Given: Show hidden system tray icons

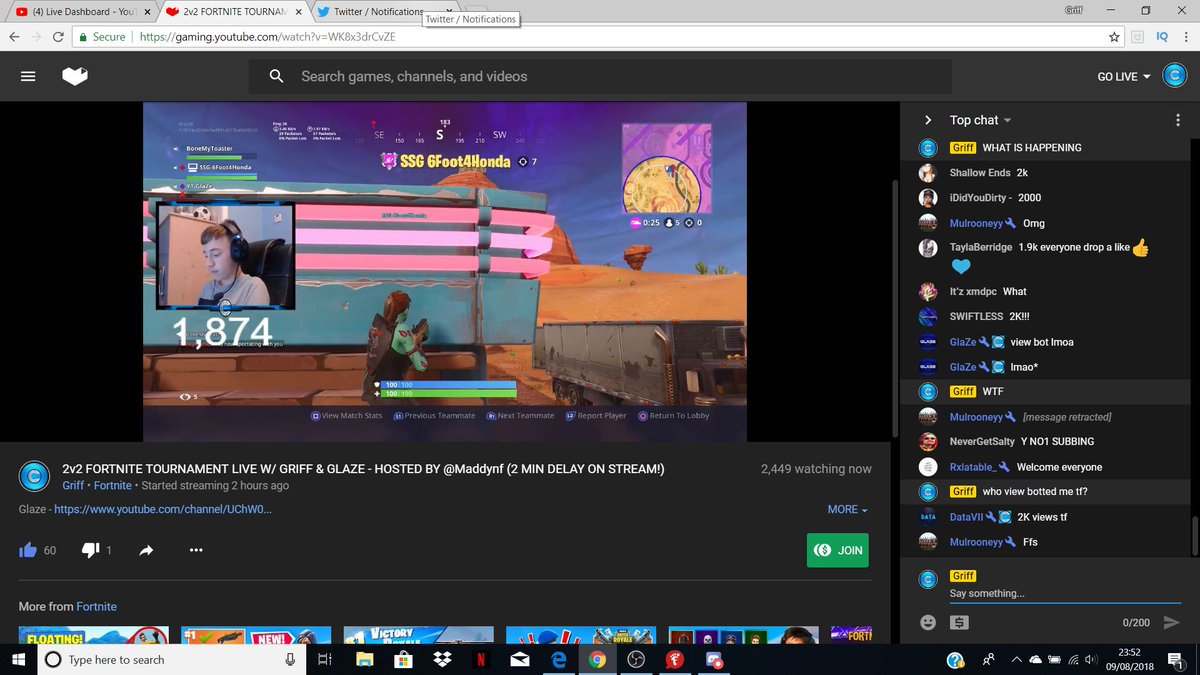Looking at the screenshot, I should point(1018,660).
